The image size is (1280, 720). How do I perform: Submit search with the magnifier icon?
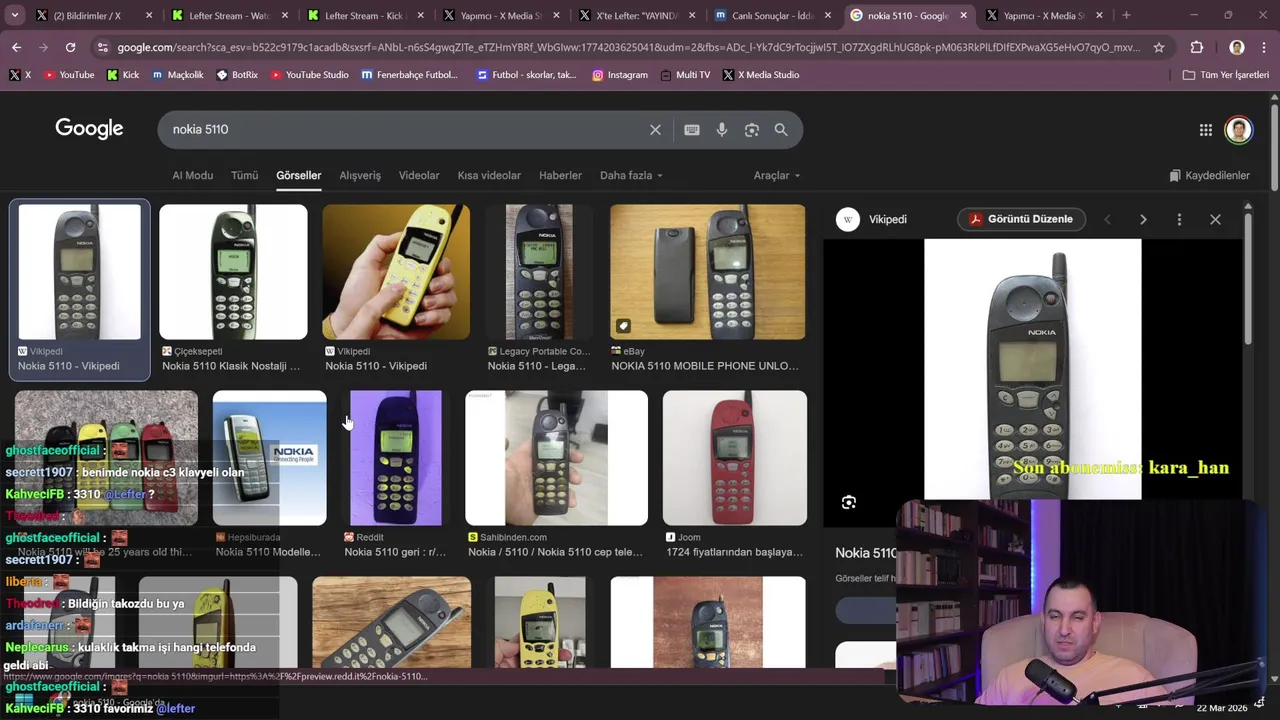pos(781,130)
